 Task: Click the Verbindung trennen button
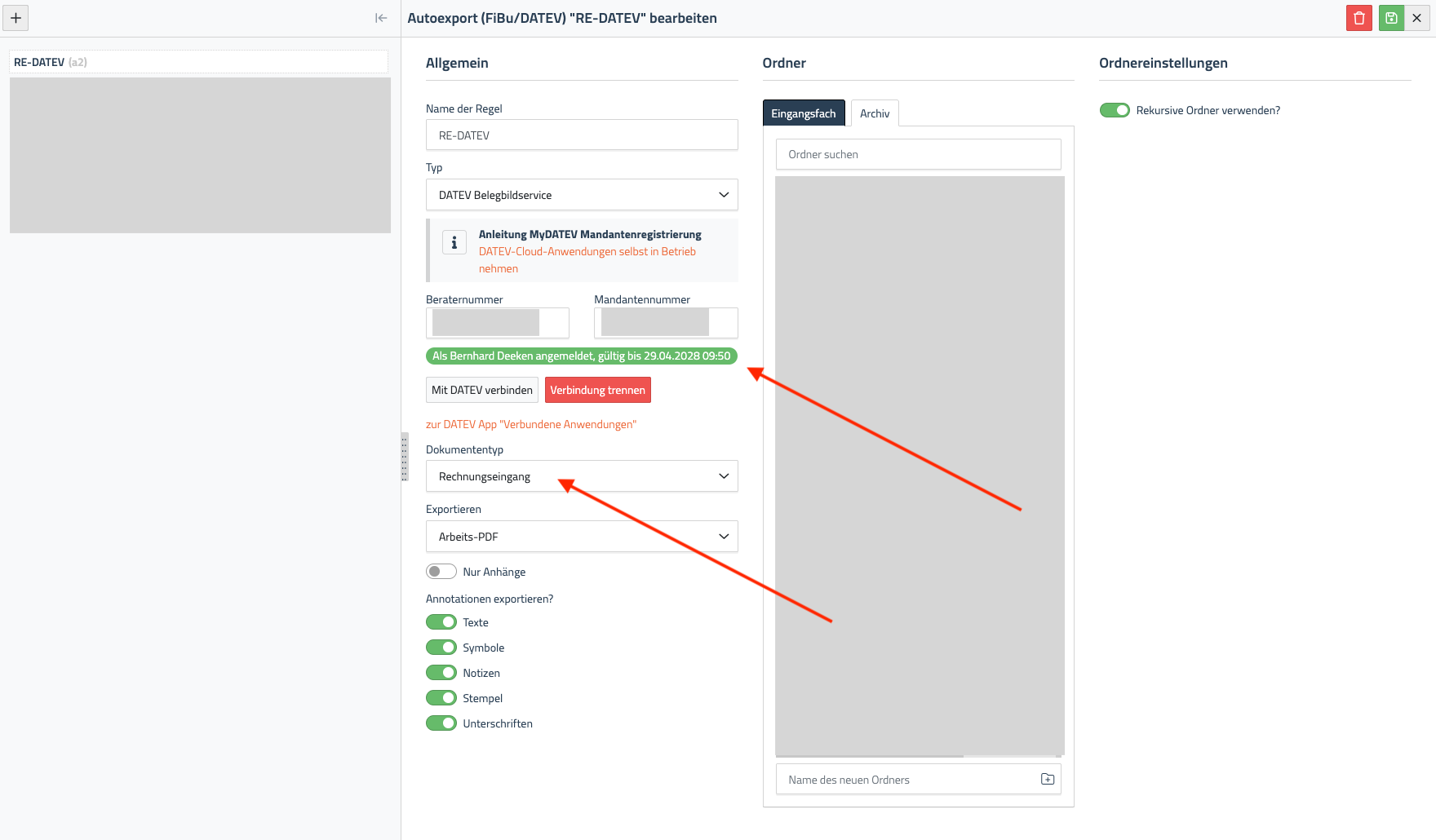click(x=598, y=390)
